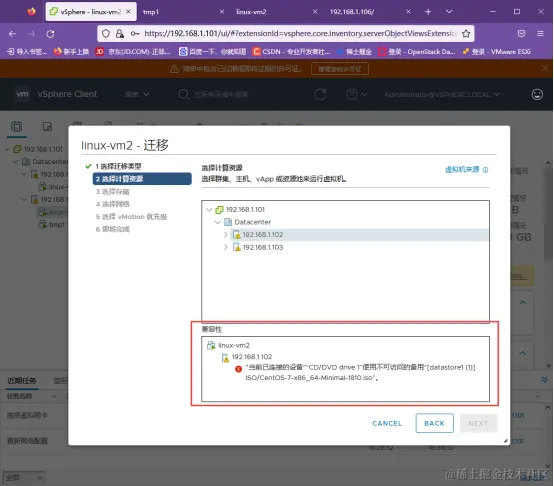Click the browser back arrow

pyautogui.click(x=12, y=34)
